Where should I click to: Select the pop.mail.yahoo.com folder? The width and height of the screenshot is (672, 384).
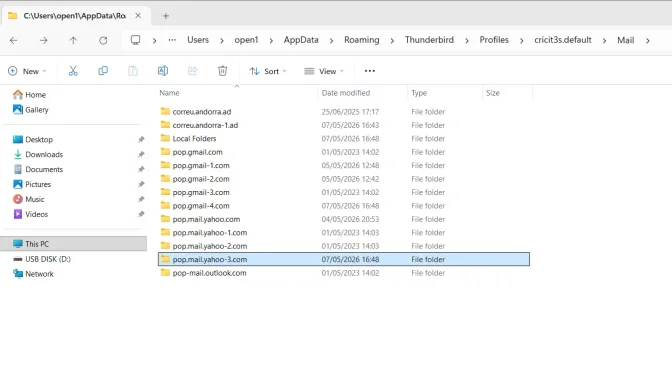coord(344,219)
